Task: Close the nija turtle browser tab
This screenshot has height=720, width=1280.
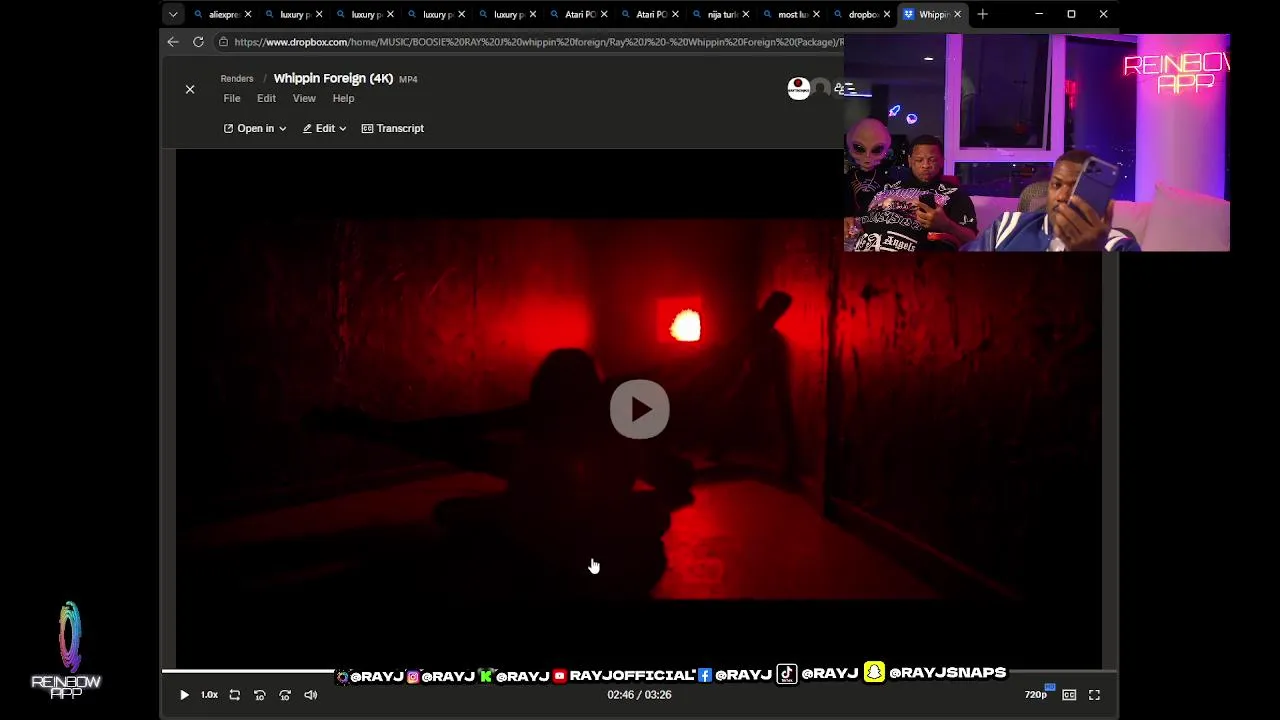Action: [746, 14]
